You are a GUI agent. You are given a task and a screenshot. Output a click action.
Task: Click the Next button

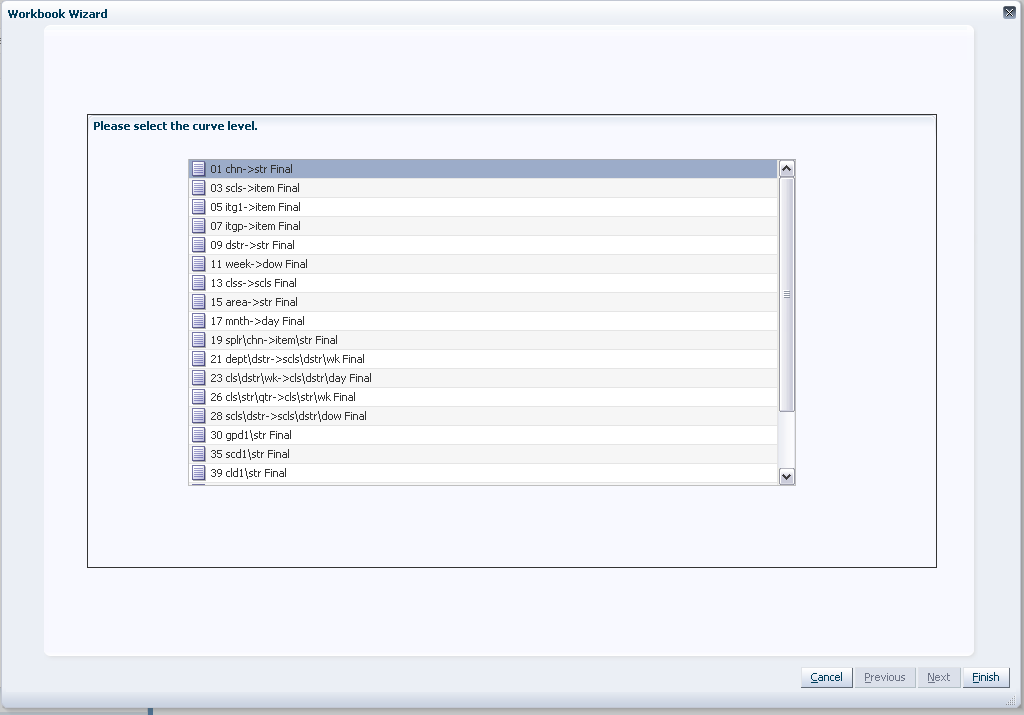tap(938, 677)
